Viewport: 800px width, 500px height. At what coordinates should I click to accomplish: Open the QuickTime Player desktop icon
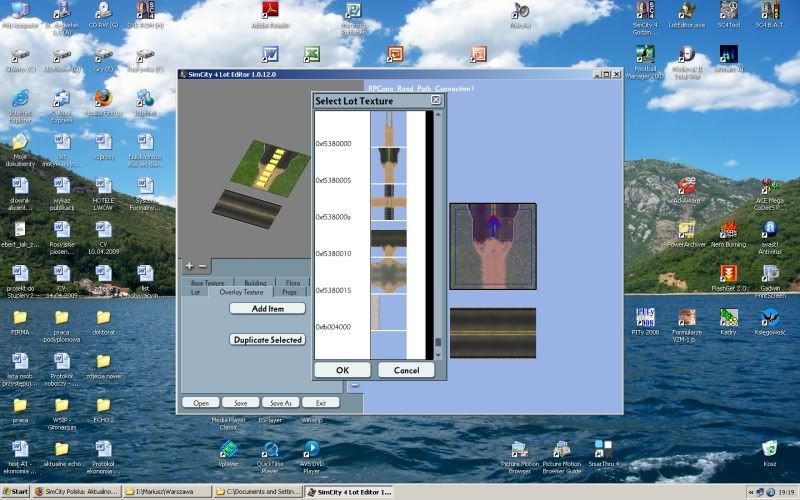pos(270,457)
